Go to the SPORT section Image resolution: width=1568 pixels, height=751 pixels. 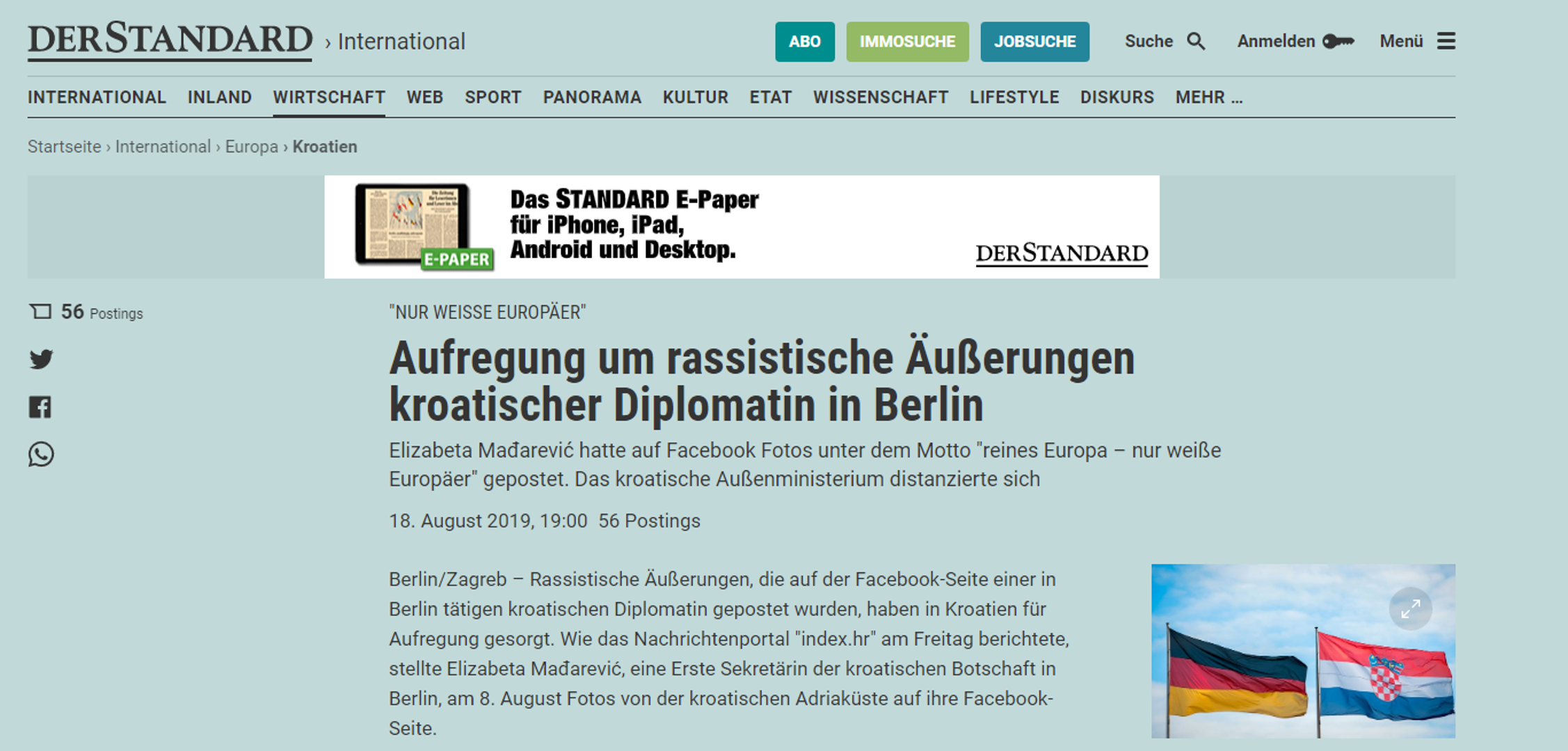pyautogui.click(x=493, y=97)
